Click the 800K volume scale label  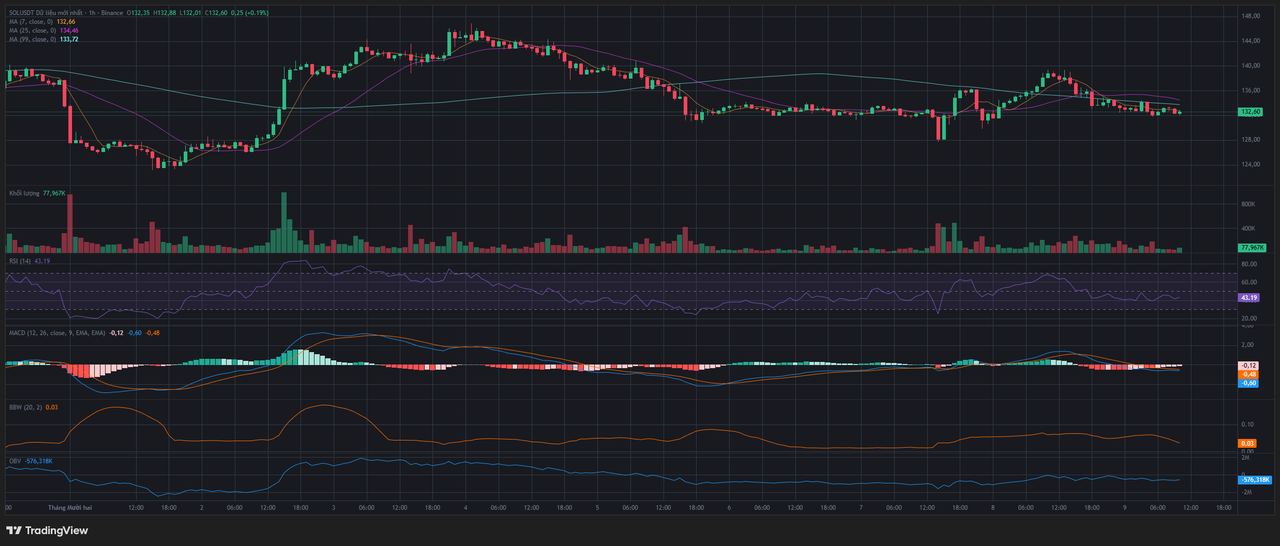click(x=1248, y=204)
